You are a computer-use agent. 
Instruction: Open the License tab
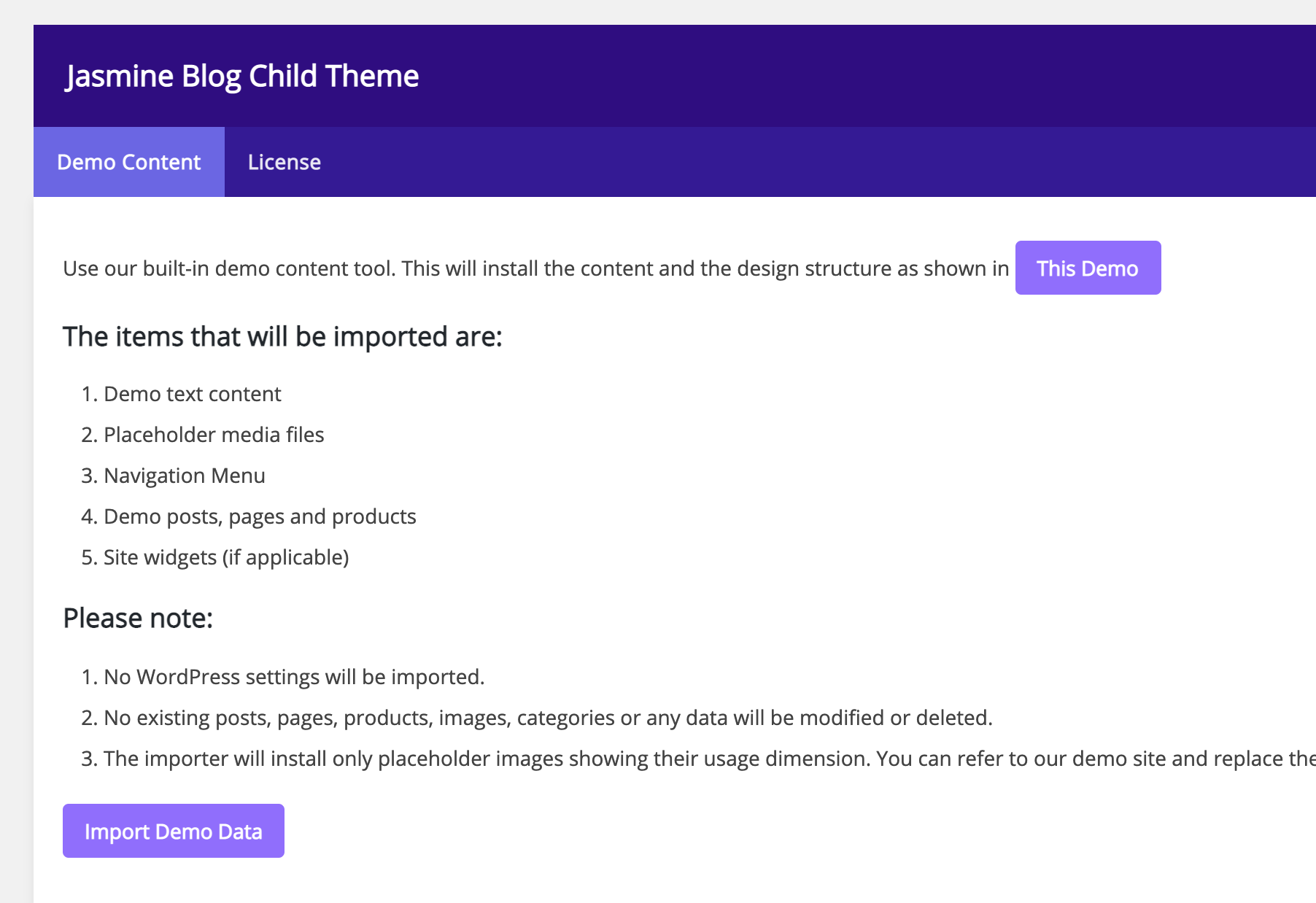point(285,162)
